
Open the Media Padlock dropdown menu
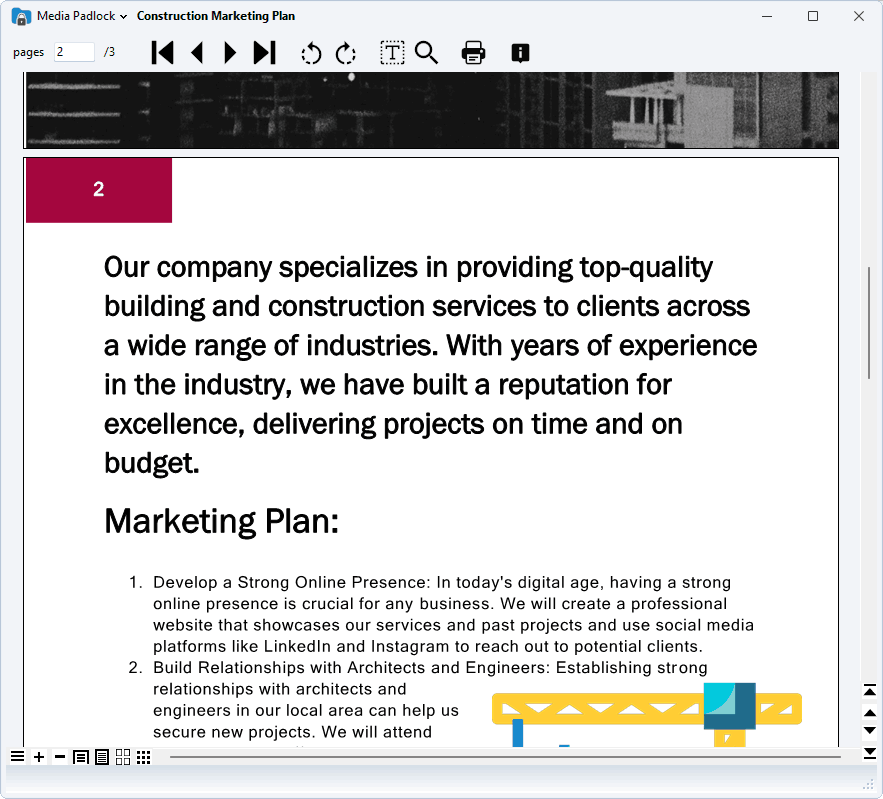click(x=82, y=16)
